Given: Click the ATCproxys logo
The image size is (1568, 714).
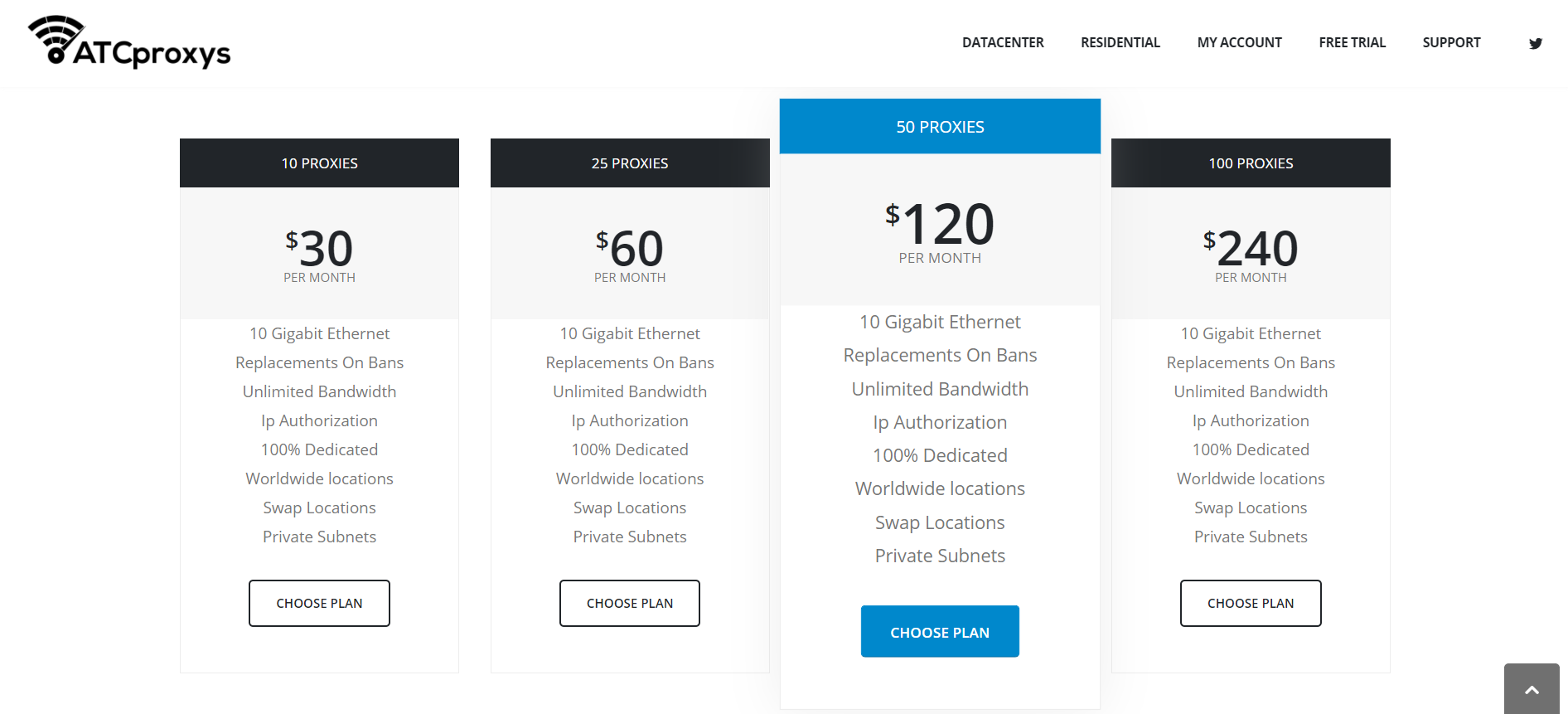Looking at the screenshot, I should tap(128, 43).
